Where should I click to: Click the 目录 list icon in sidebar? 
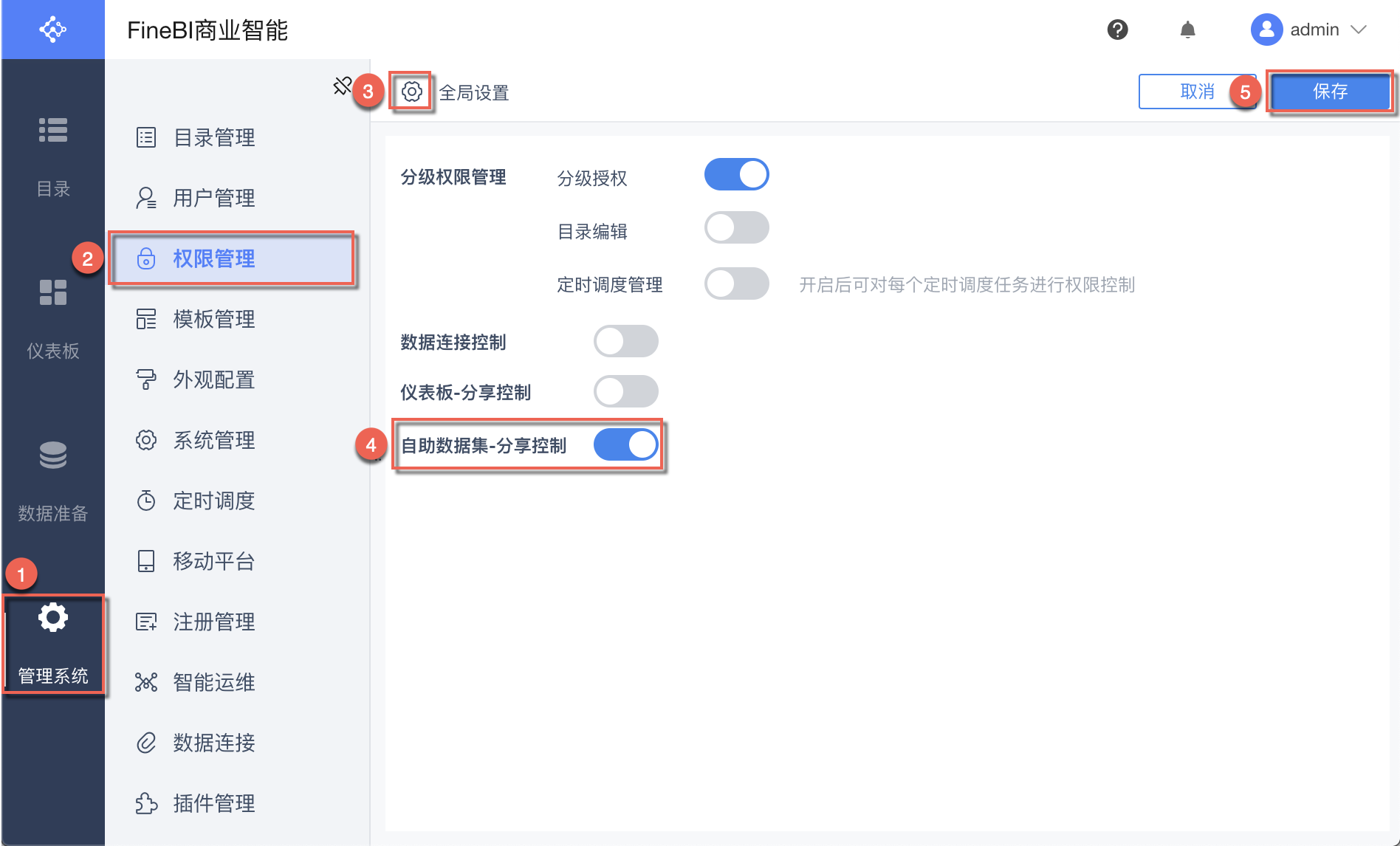point(52,130)
